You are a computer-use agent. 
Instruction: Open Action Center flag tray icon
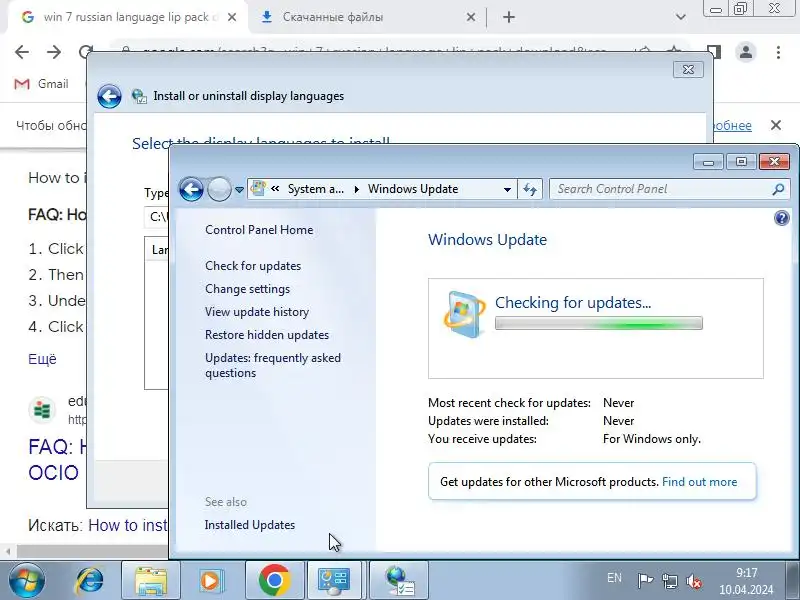(645, 581)
